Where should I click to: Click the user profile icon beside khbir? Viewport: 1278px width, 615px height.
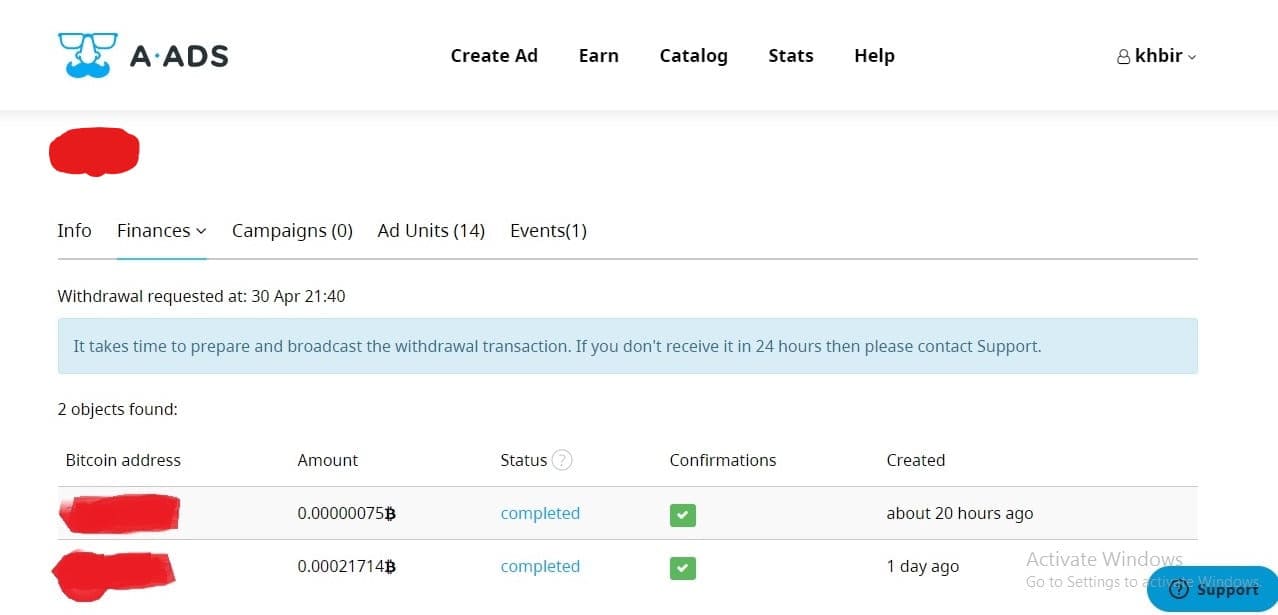click(1124, 57)
